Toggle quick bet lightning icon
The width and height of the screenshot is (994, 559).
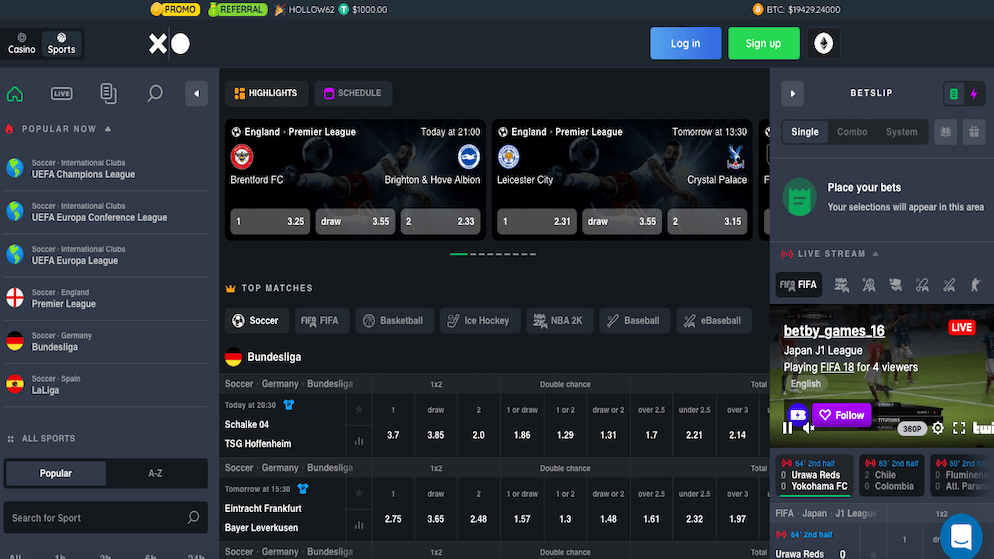point(974,94)
